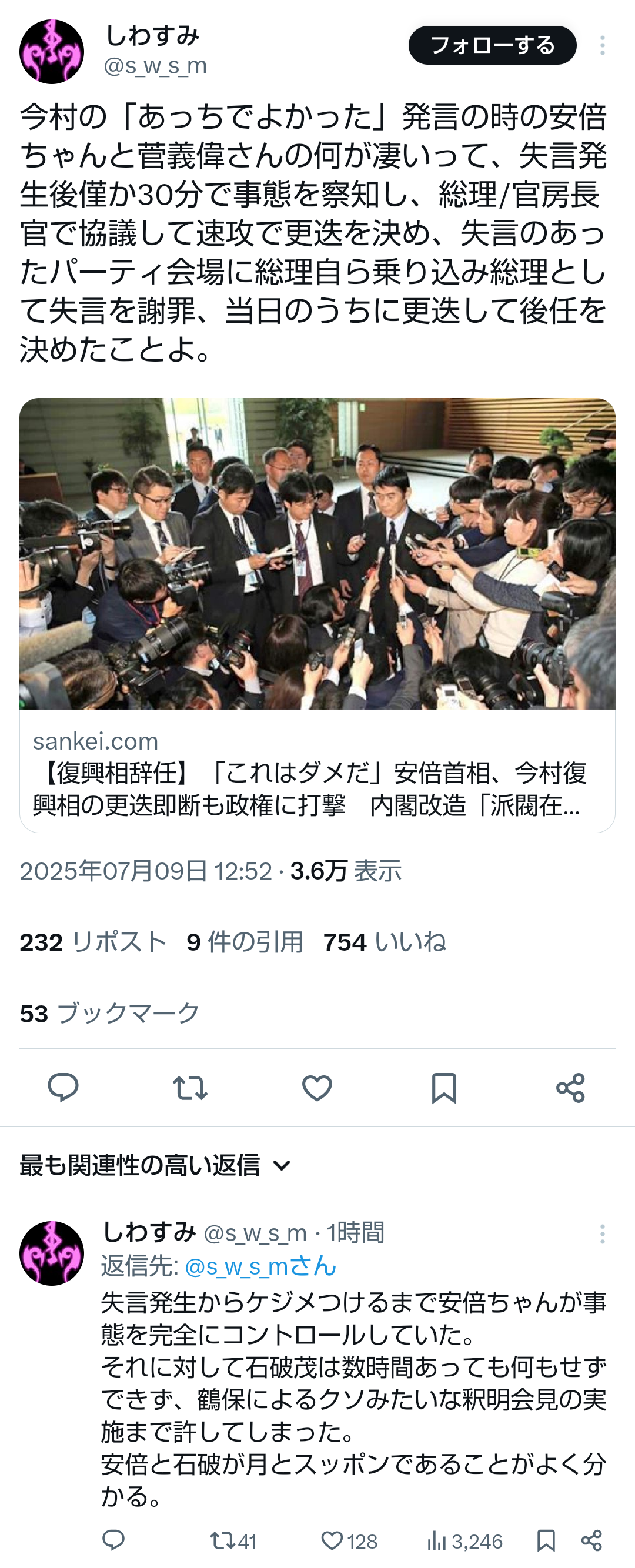635x1568 pixels.
Task: Tap the reply speech bubble under main post
Action: pyautogui.click(x=63, y=1088)
